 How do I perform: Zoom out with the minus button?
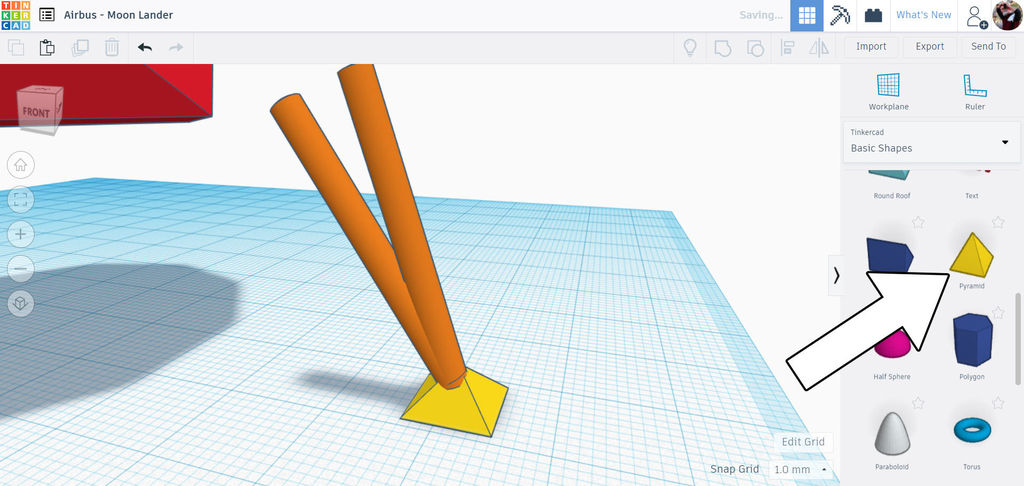click(20, 268)
